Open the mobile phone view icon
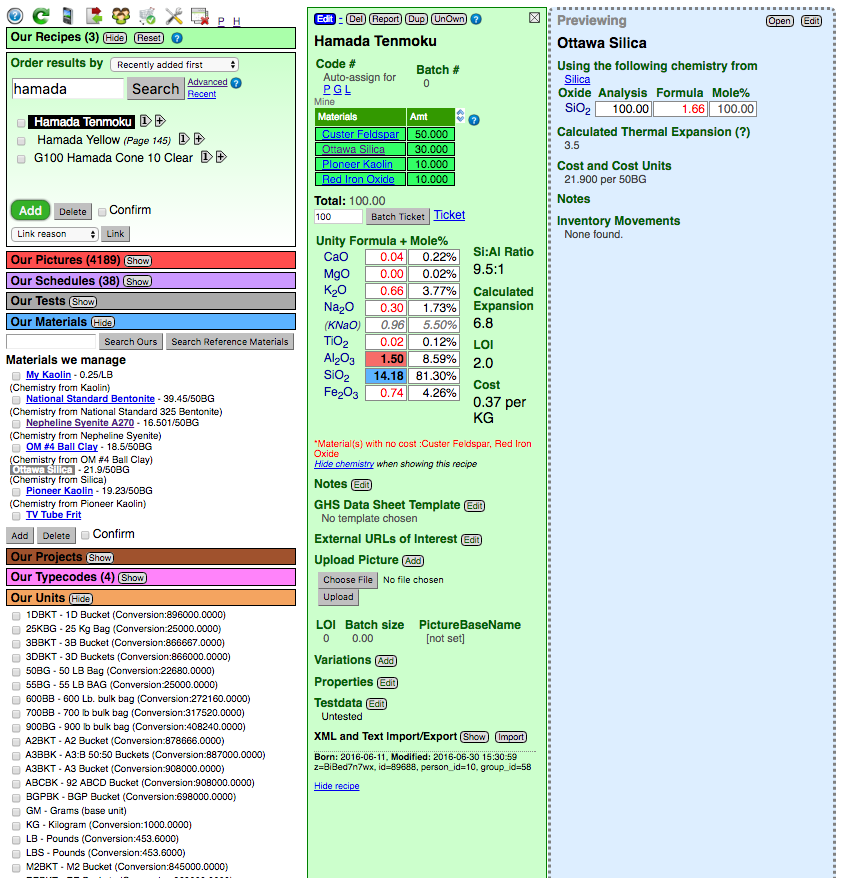 pyautogui.click(x=67, y=16)
